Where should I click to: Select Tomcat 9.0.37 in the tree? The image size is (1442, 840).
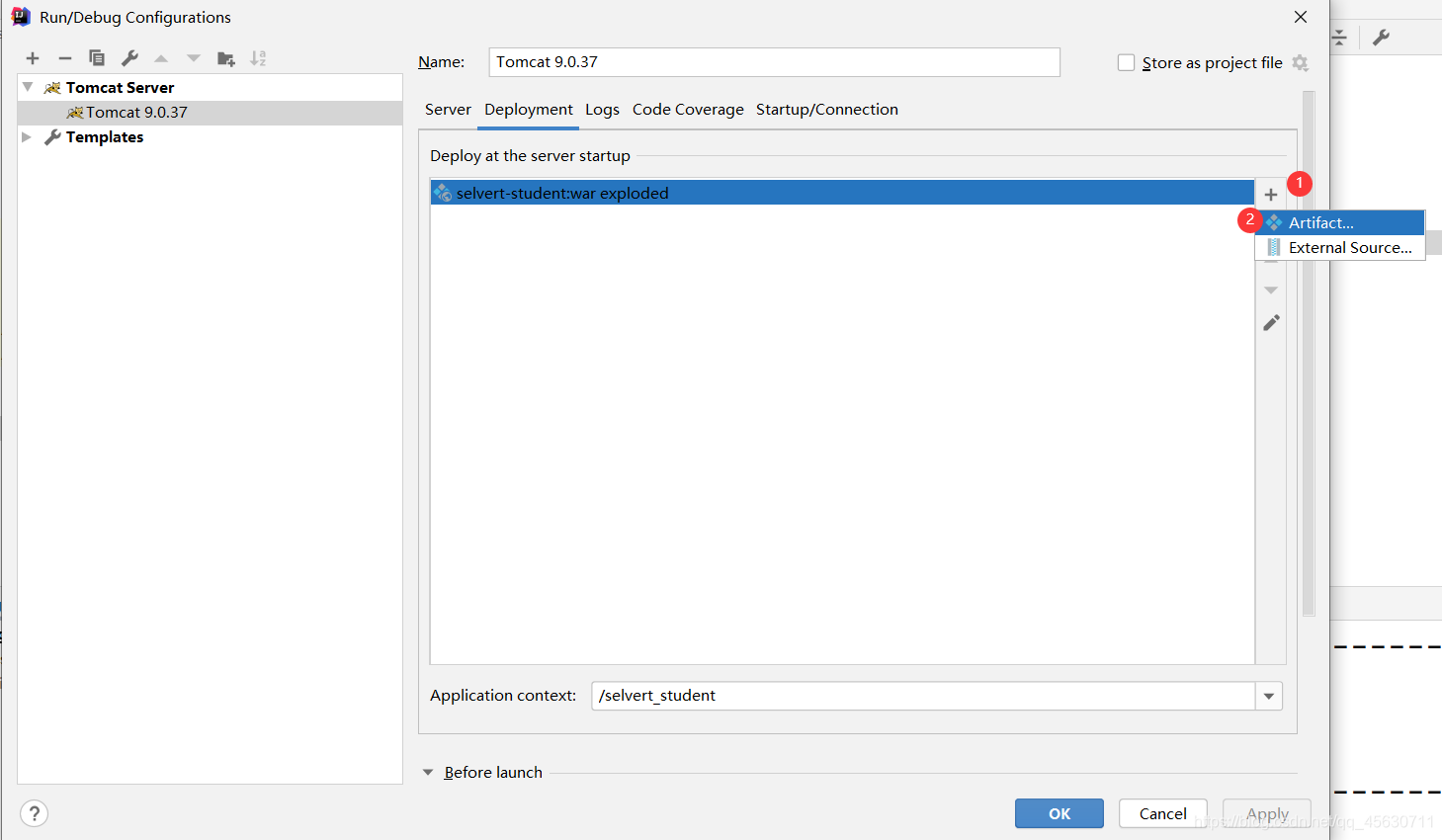click(x=210, y=113)
